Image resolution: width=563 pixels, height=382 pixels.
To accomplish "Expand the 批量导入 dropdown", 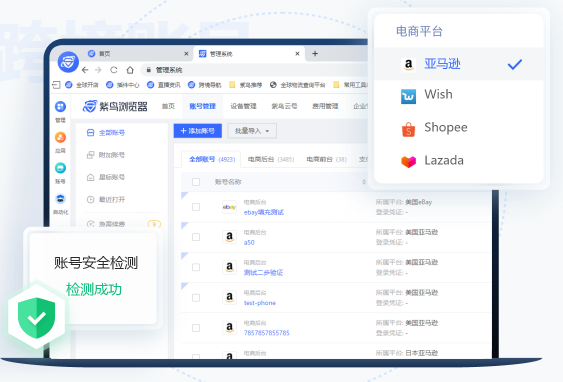I will click(252, 131).
